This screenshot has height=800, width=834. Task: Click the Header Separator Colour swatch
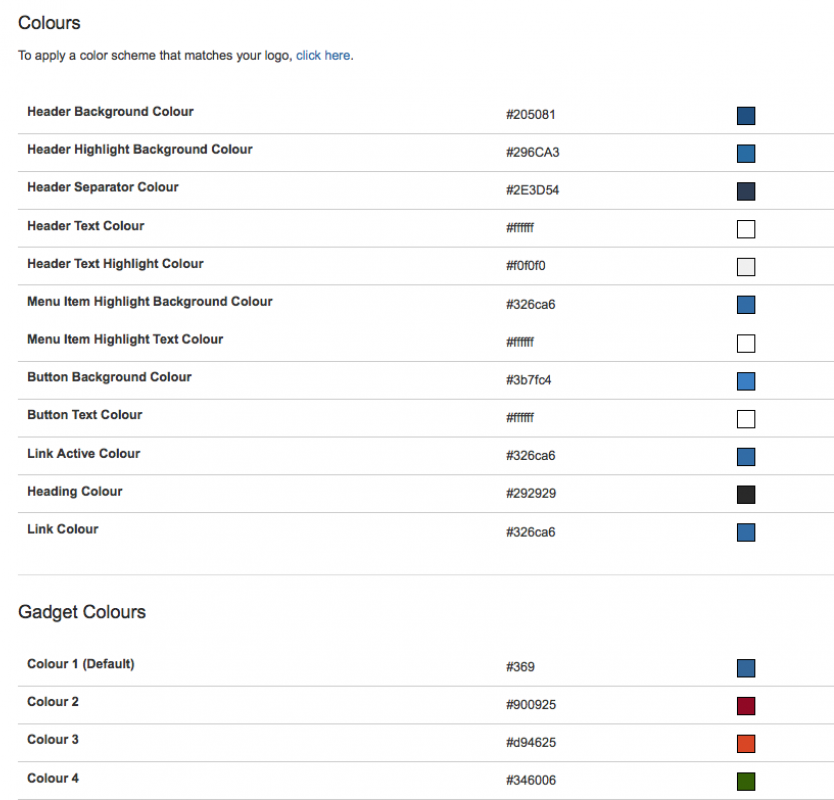(x=745, y=191)
